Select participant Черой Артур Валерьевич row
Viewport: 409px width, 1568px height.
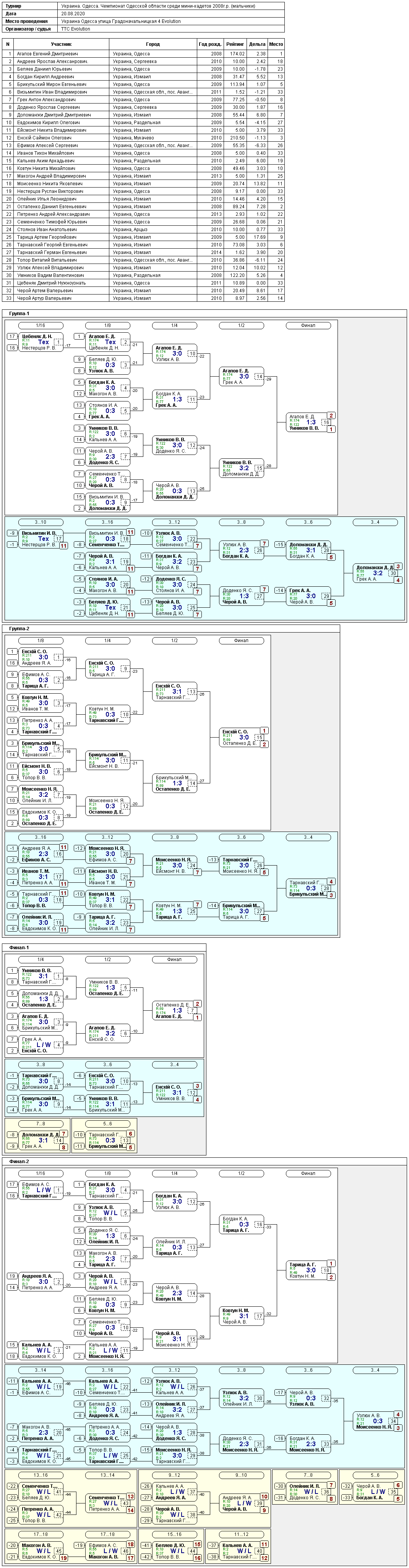coord(143,298)
